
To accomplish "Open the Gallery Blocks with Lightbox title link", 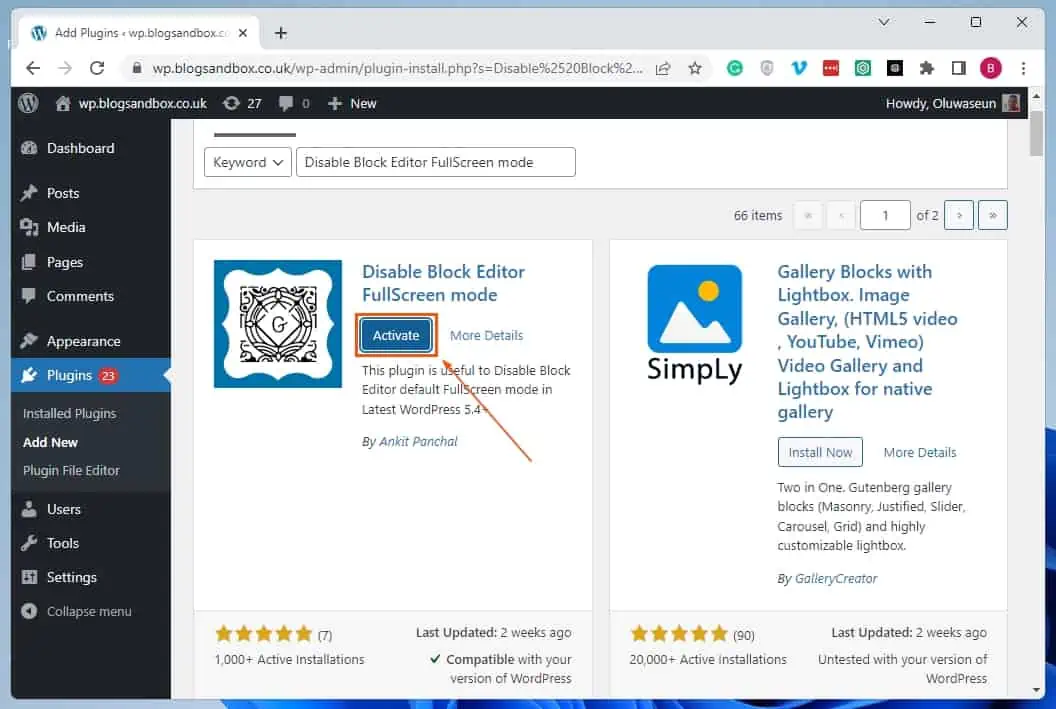I will click(867, 342).
